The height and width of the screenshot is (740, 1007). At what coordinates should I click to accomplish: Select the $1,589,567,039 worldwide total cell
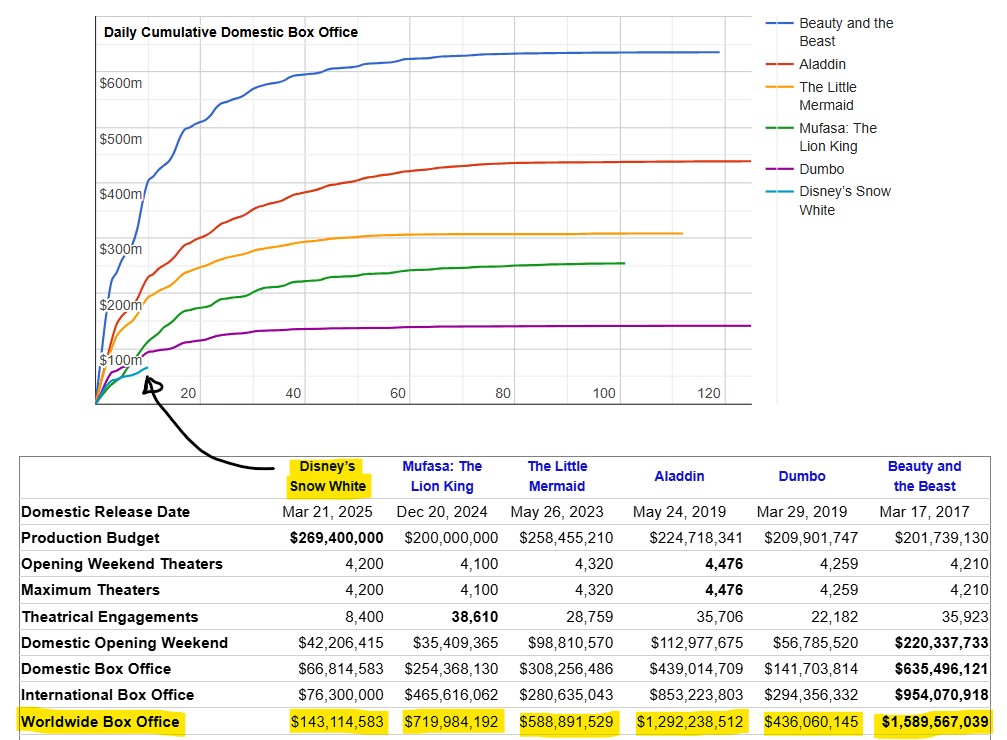pyautogui.click(x=931, y=721)
